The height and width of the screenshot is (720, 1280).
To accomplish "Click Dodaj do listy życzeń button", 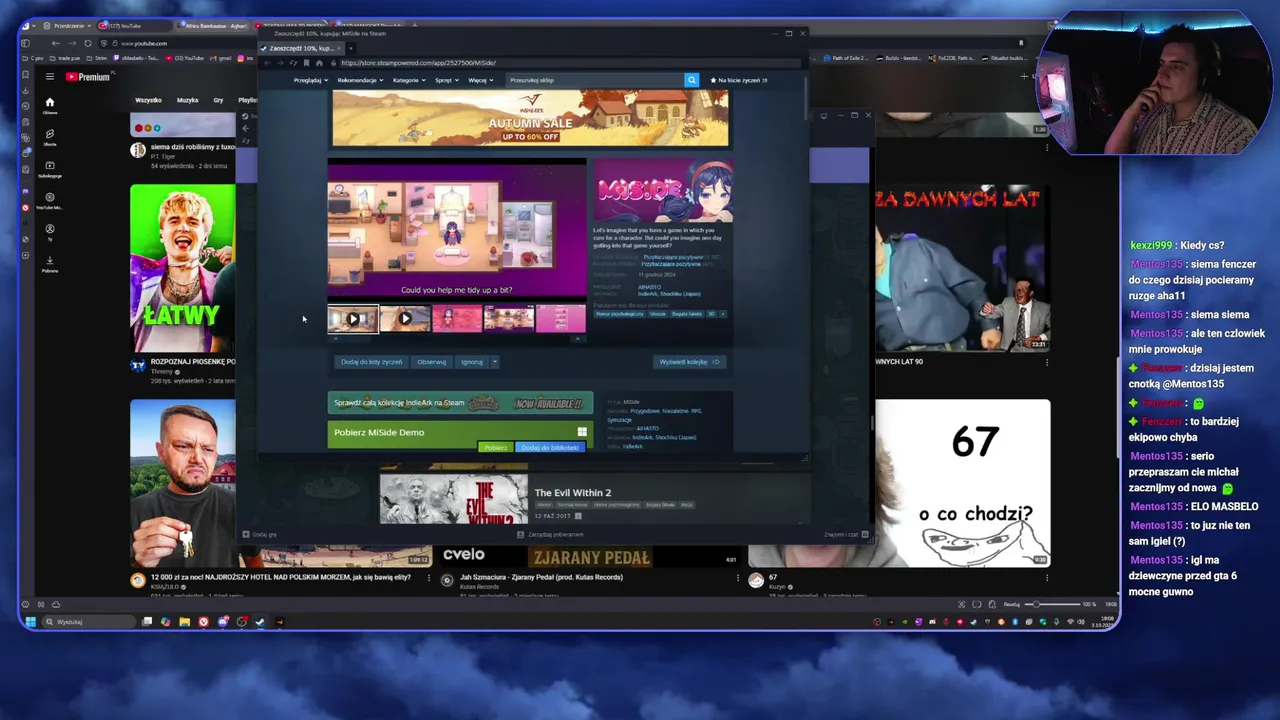I will [x=371, y=362].
